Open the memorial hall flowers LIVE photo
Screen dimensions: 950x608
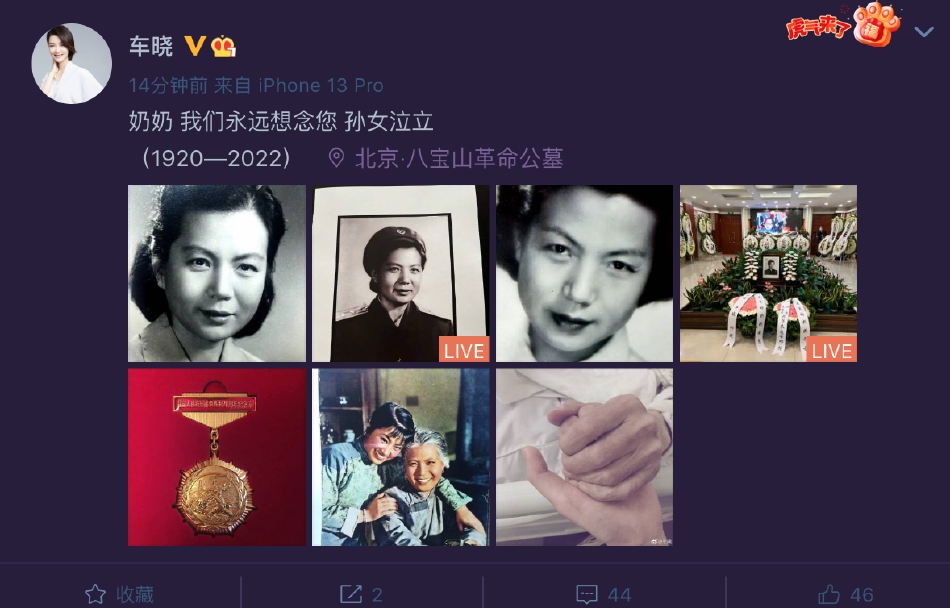[x=768, y=274]
